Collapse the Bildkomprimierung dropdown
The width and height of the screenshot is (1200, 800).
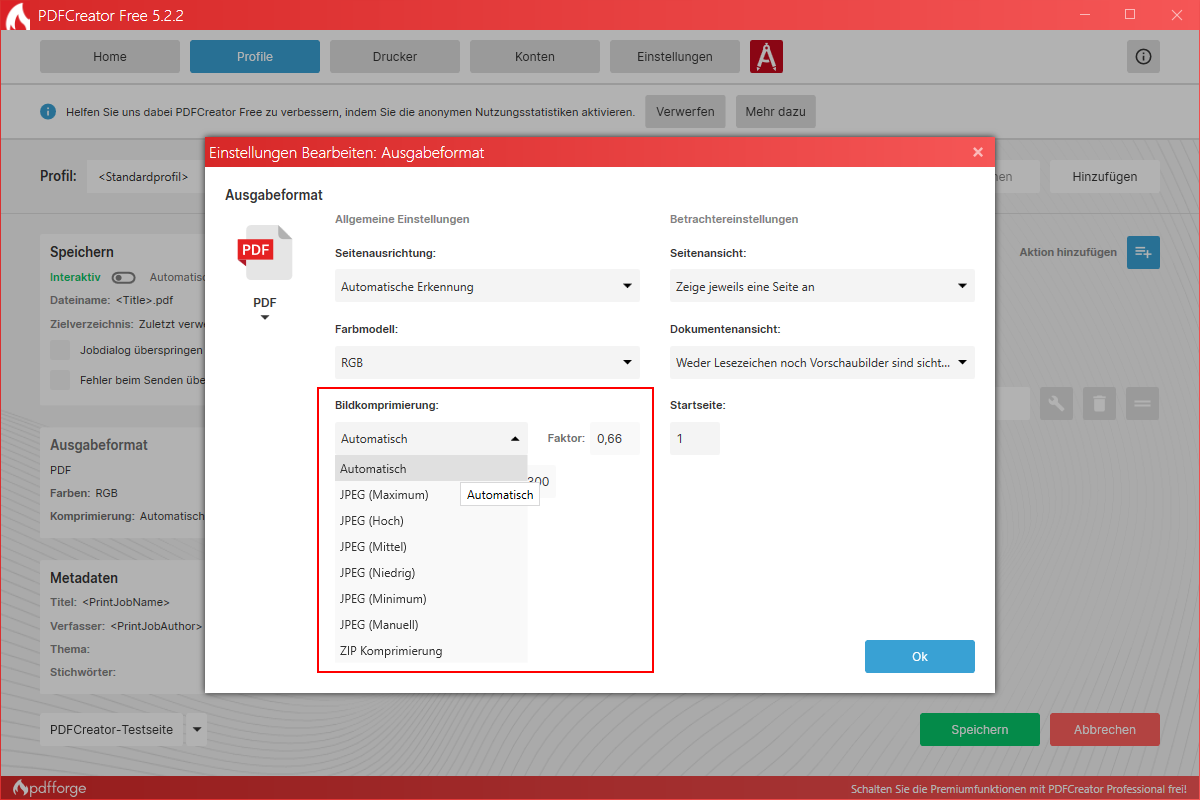pos(431,438)
